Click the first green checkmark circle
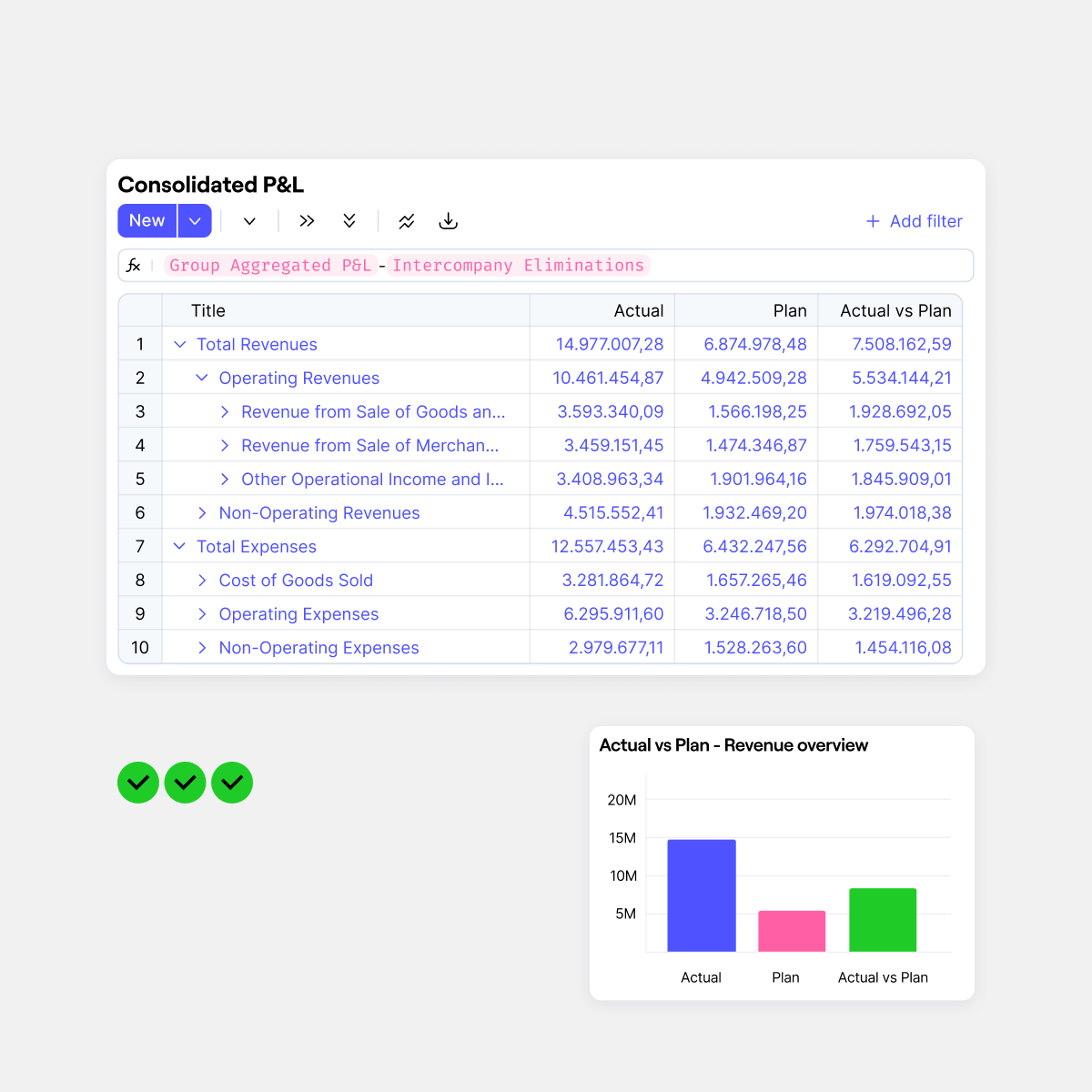The width and height of the screenshot is (1092, 1092). pyautogui.click(x=138, y=783)
